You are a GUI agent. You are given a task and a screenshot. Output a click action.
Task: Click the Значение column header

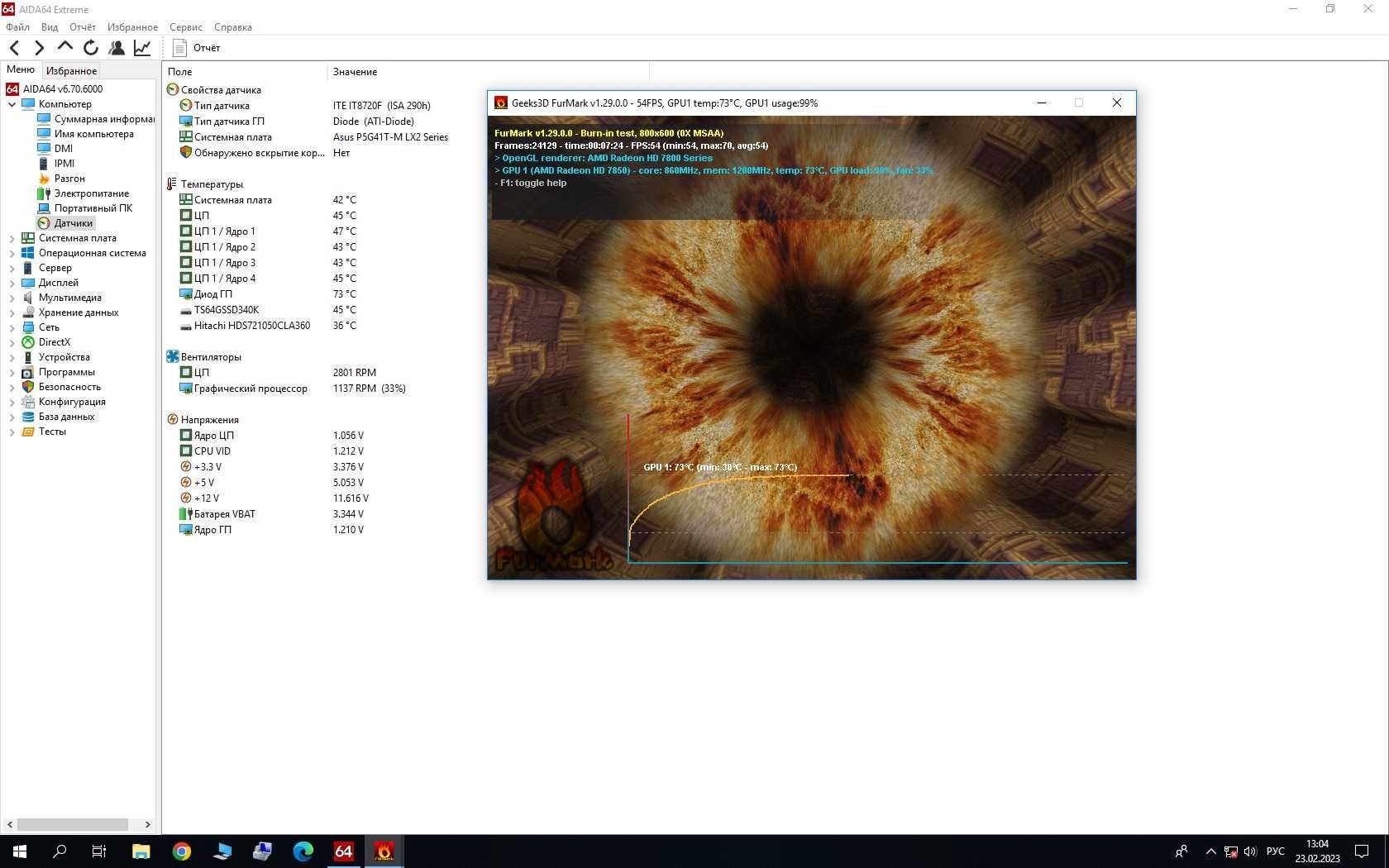click(x=488, y=72)
